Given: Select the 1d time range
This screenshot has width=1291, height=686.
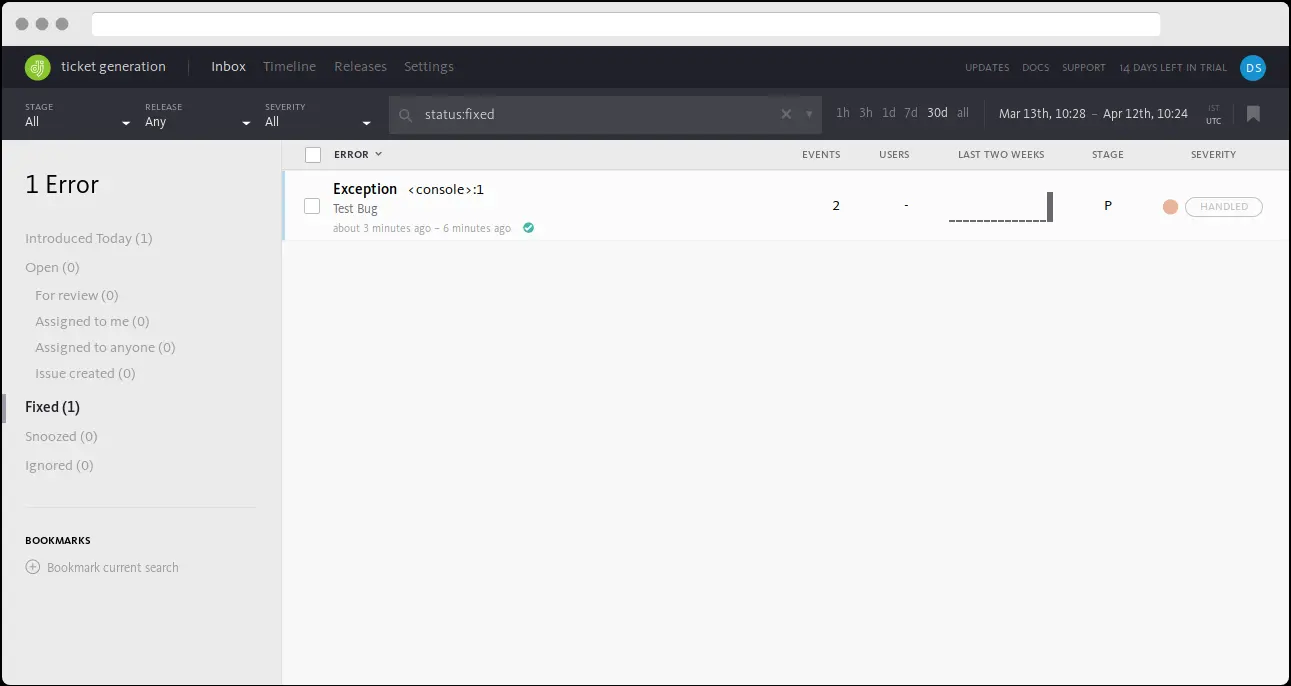Looking at the screenshot, I should pos(889,113).
